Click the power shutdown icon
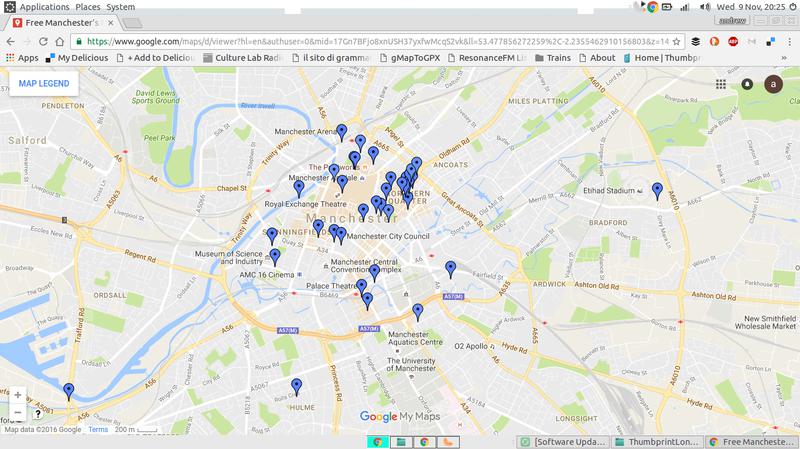The height and width of the screenshot is (449, 800). click(x=792, y=7)
